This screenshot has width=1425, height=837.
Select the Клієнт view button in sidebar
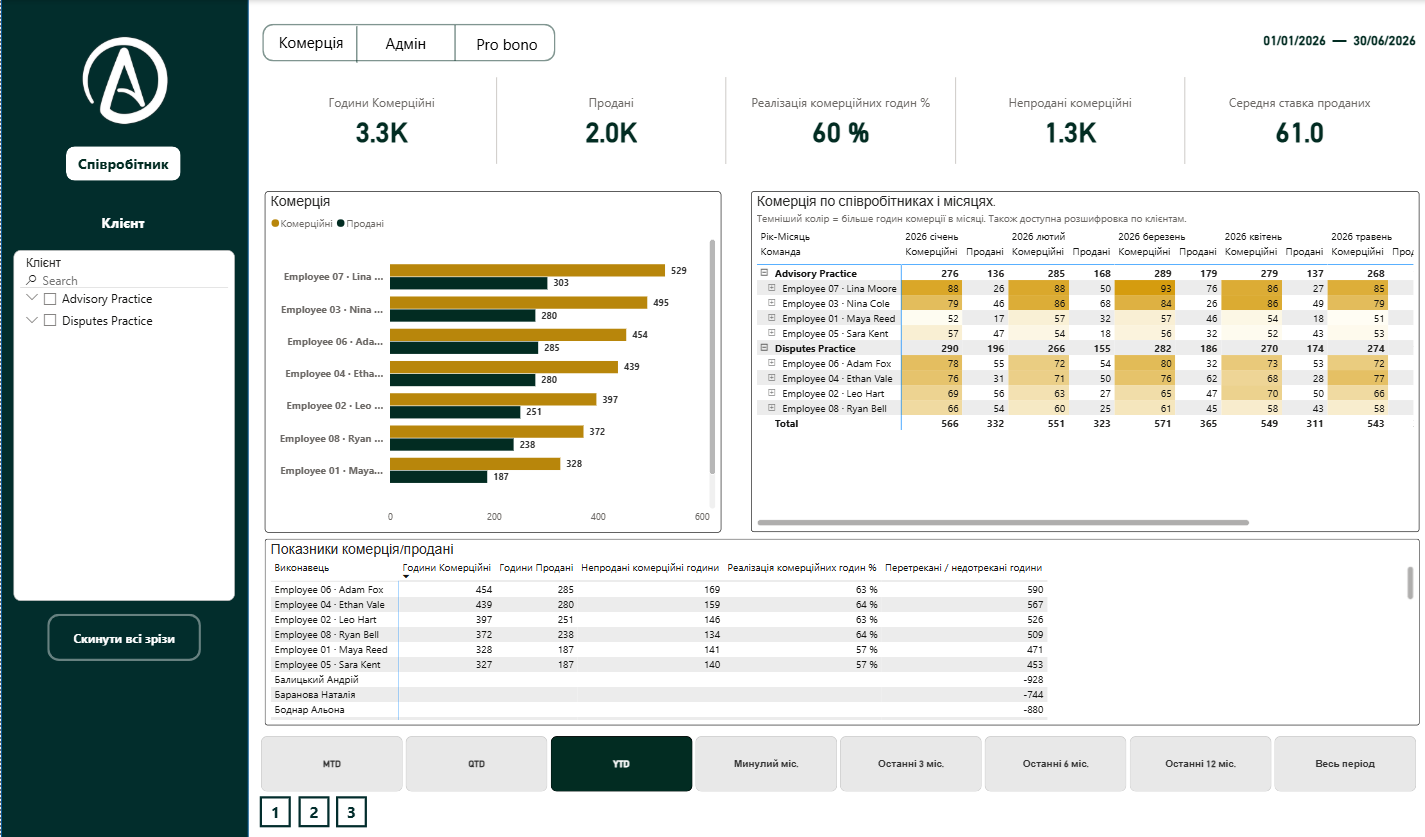(123, 223)
